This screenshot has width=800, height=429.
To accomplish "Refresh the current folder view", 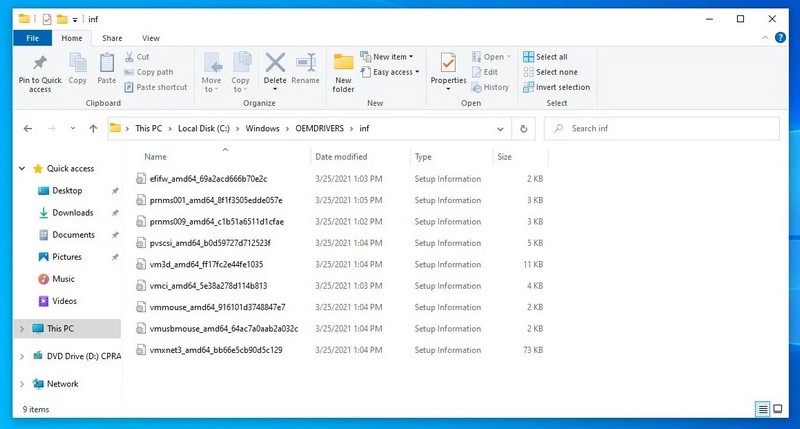I will click(x=524, y=128).
